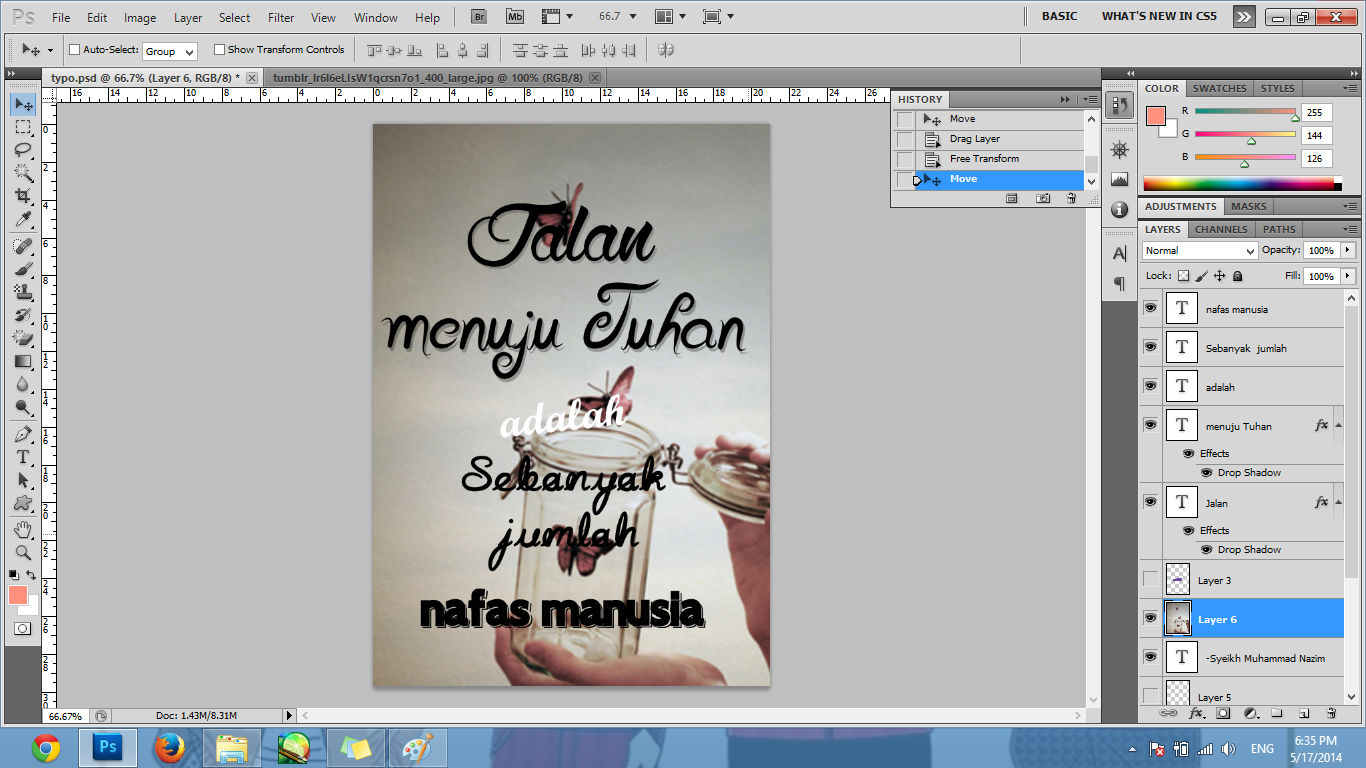
Task: Hide the menuju Tuhan layer
Action: [x=1150, y=425]
